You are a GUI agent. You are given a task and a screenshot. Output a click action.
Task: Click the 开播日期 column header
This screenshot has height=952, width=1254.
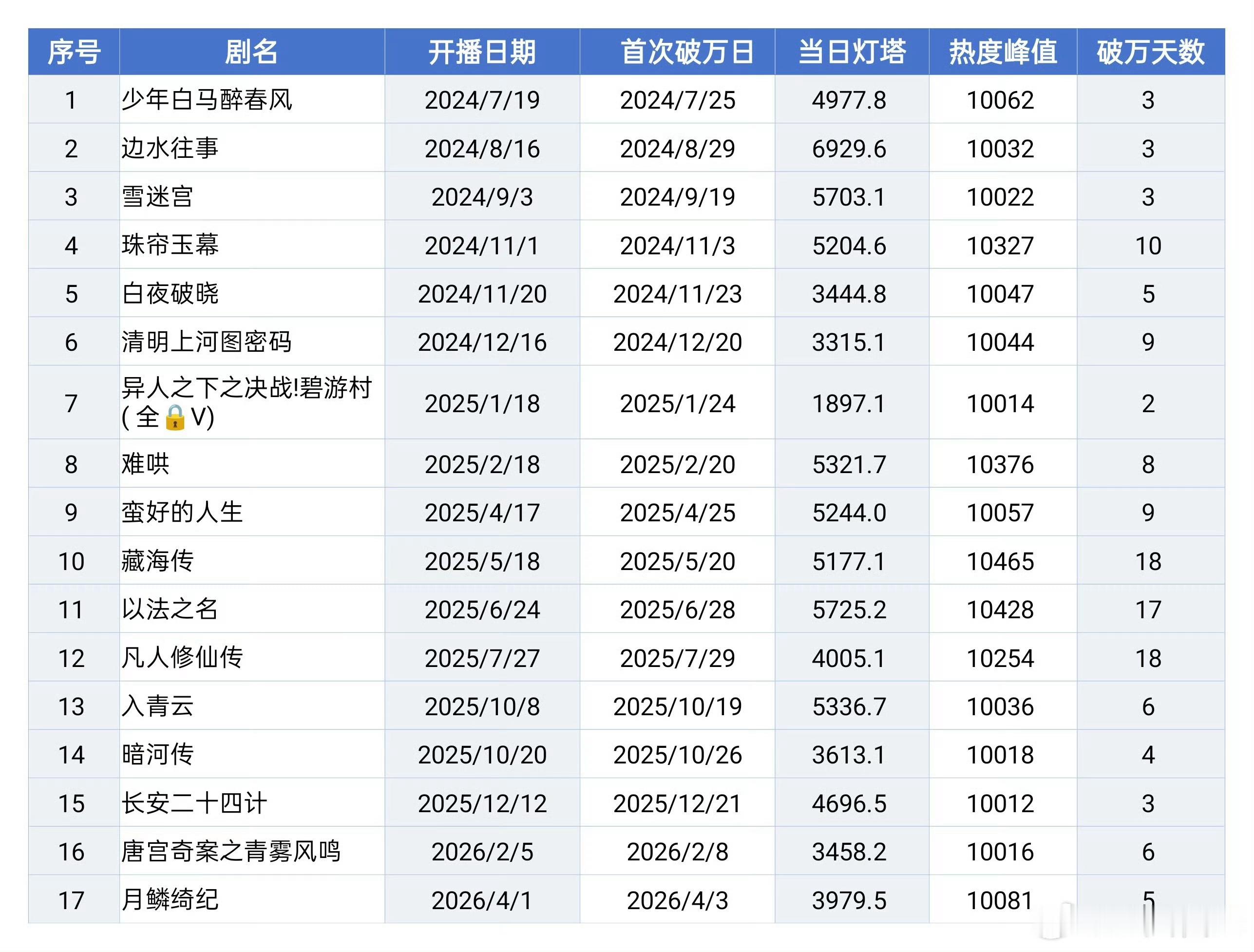pyautogui.click(x=482, y=52)
